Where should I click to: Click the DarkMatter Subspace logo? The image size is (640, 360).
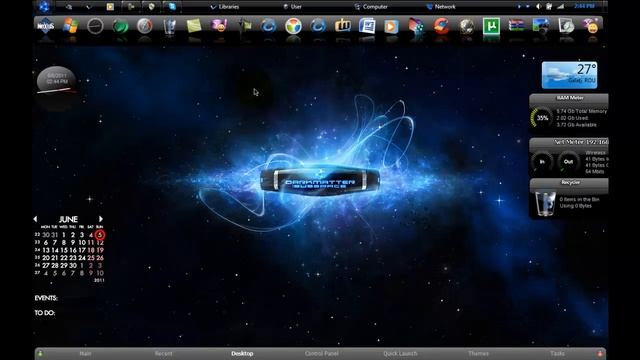pyautogui.click(x=320, y=182)
